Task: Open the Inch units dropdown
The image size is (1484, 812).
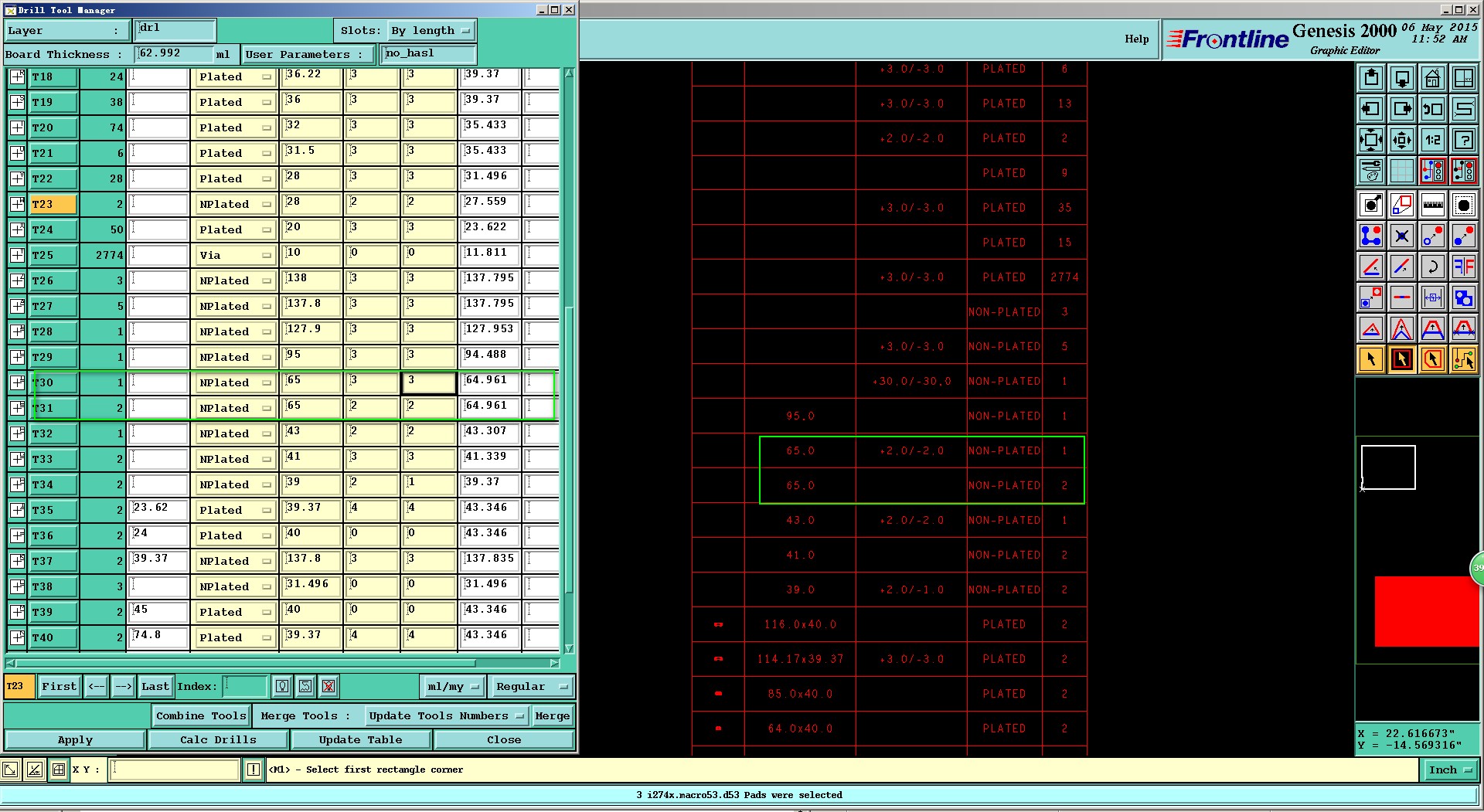Action: (1450, 770)
